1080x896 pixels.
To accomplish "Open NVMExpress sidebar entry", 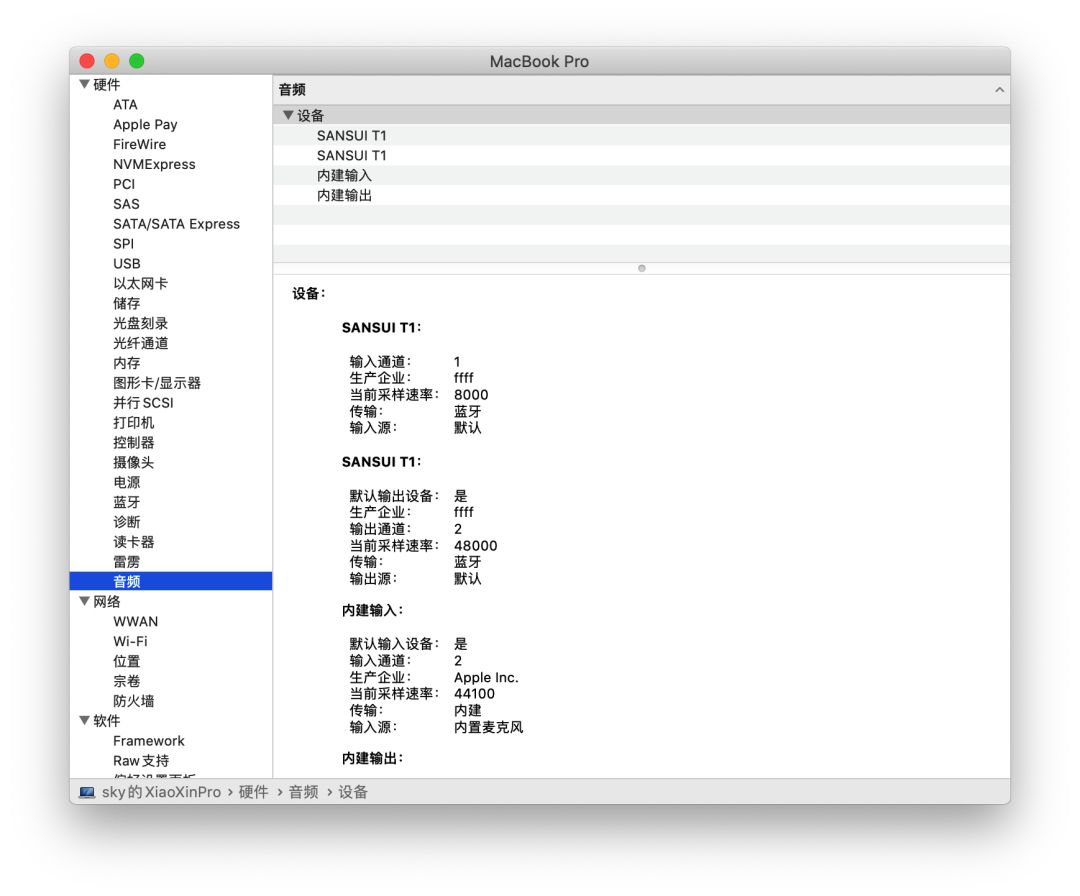I will [154, 165].
